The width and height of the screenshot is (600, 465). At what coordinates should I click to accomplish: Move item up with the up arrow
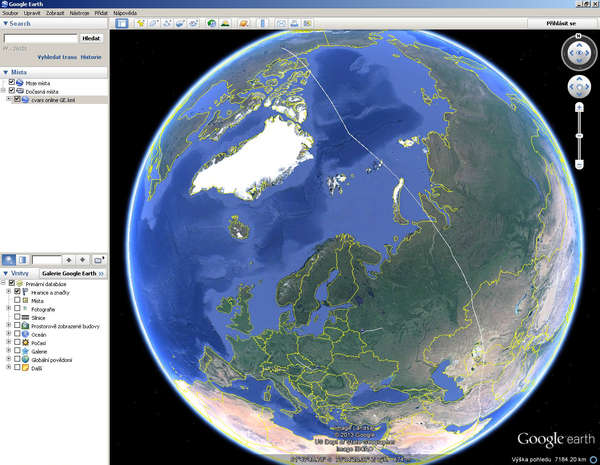68,260
